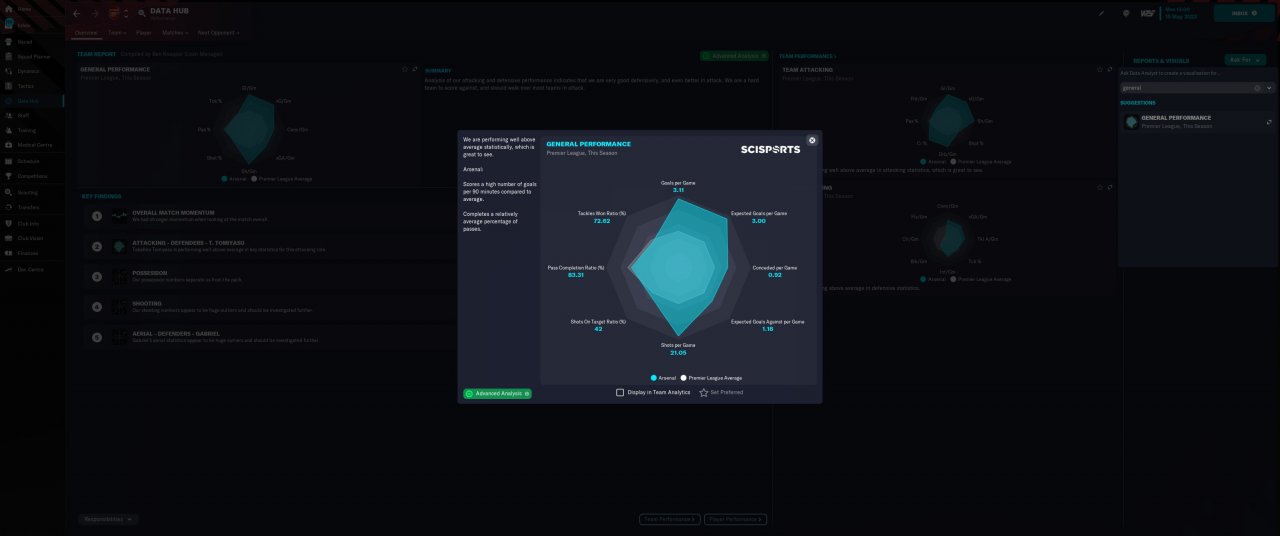Switch to the Player tab
Screen dimensions: 1280x536
[x=144, y=33]
